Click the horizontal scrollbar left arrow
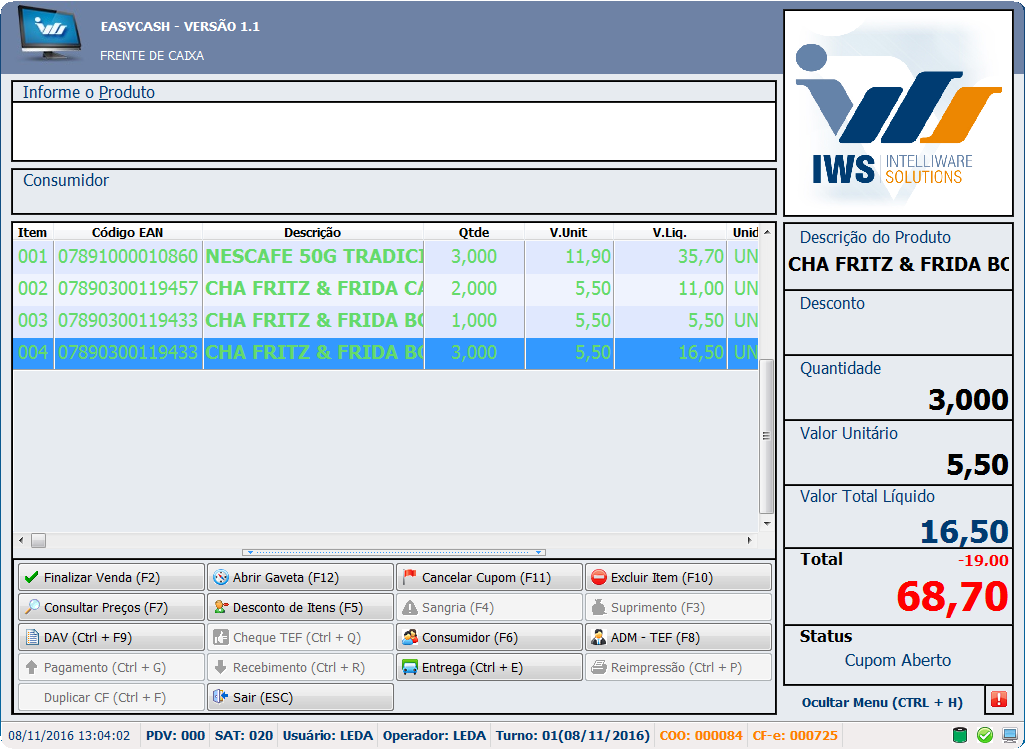 [21, 541]
